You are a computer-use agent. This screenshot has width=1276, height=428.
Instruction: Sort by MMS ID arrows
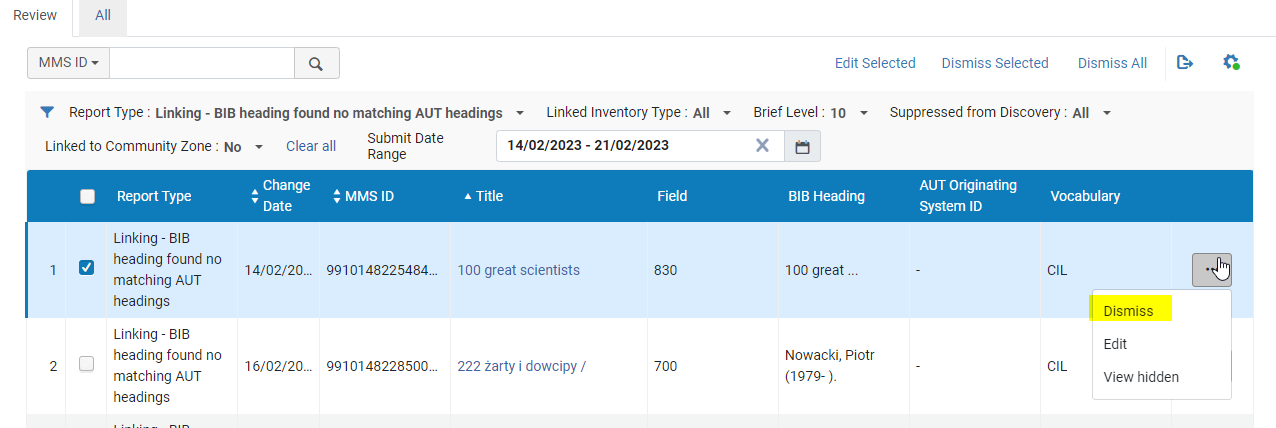[337, 196]
